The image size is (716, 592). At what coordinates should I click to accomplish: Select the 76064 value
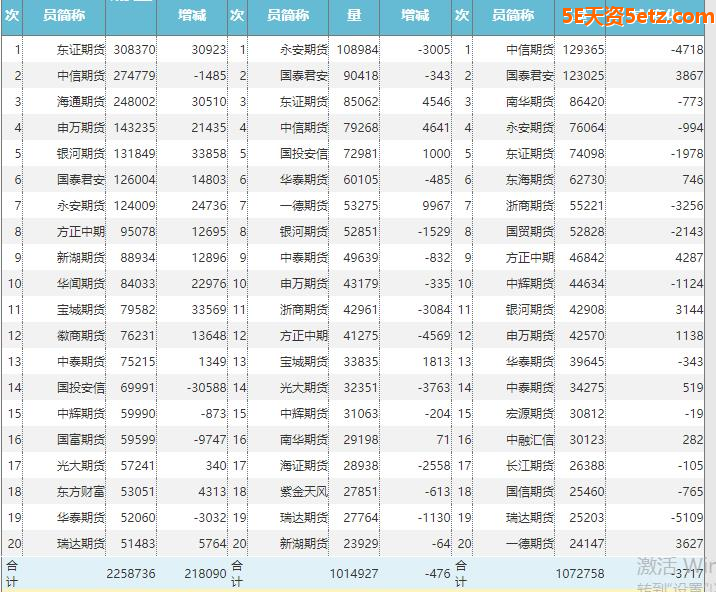click(x=587, y=127)
